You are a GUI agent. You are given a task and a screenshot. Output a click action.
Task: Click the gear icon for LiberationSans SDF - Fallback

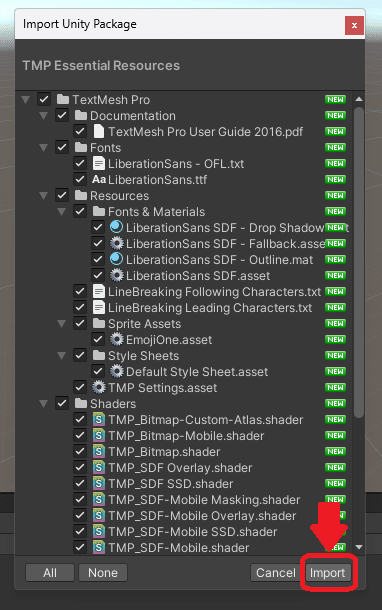tap(117, 243)
